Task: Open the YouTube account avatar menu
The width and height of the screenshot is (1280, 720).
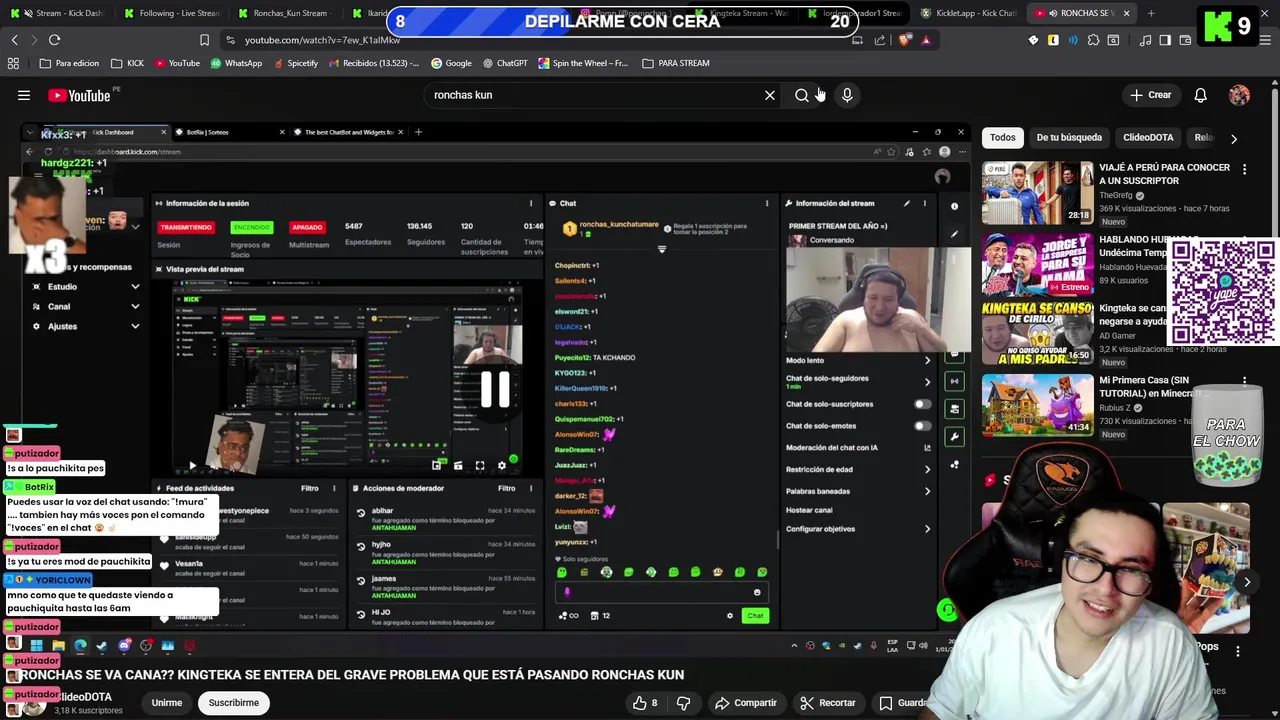Action: 1239,95
